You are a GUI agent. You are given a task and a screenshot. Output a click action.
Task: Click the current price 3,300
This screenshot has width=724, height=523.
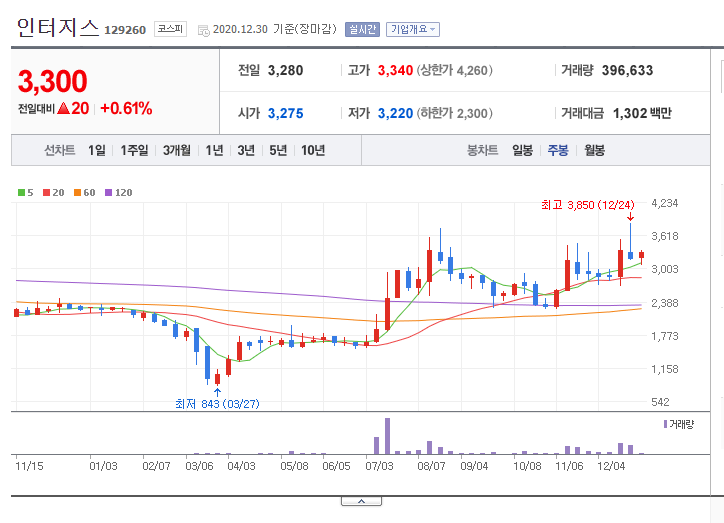53,81
